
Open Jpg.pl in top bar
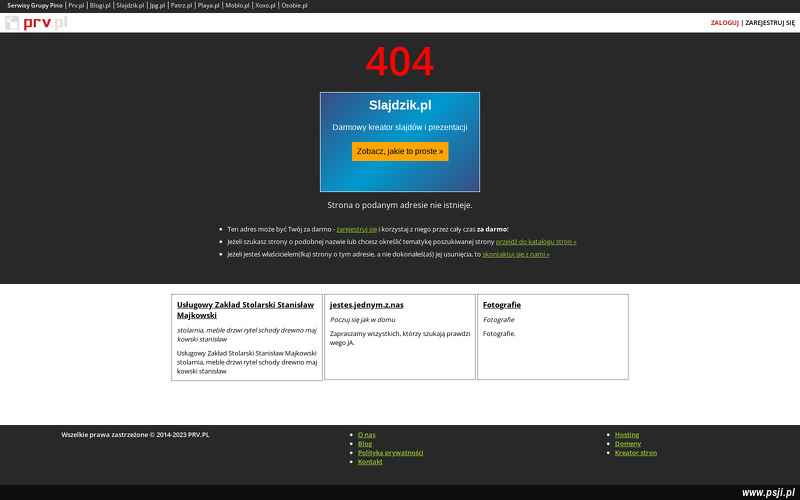[157, 6]
